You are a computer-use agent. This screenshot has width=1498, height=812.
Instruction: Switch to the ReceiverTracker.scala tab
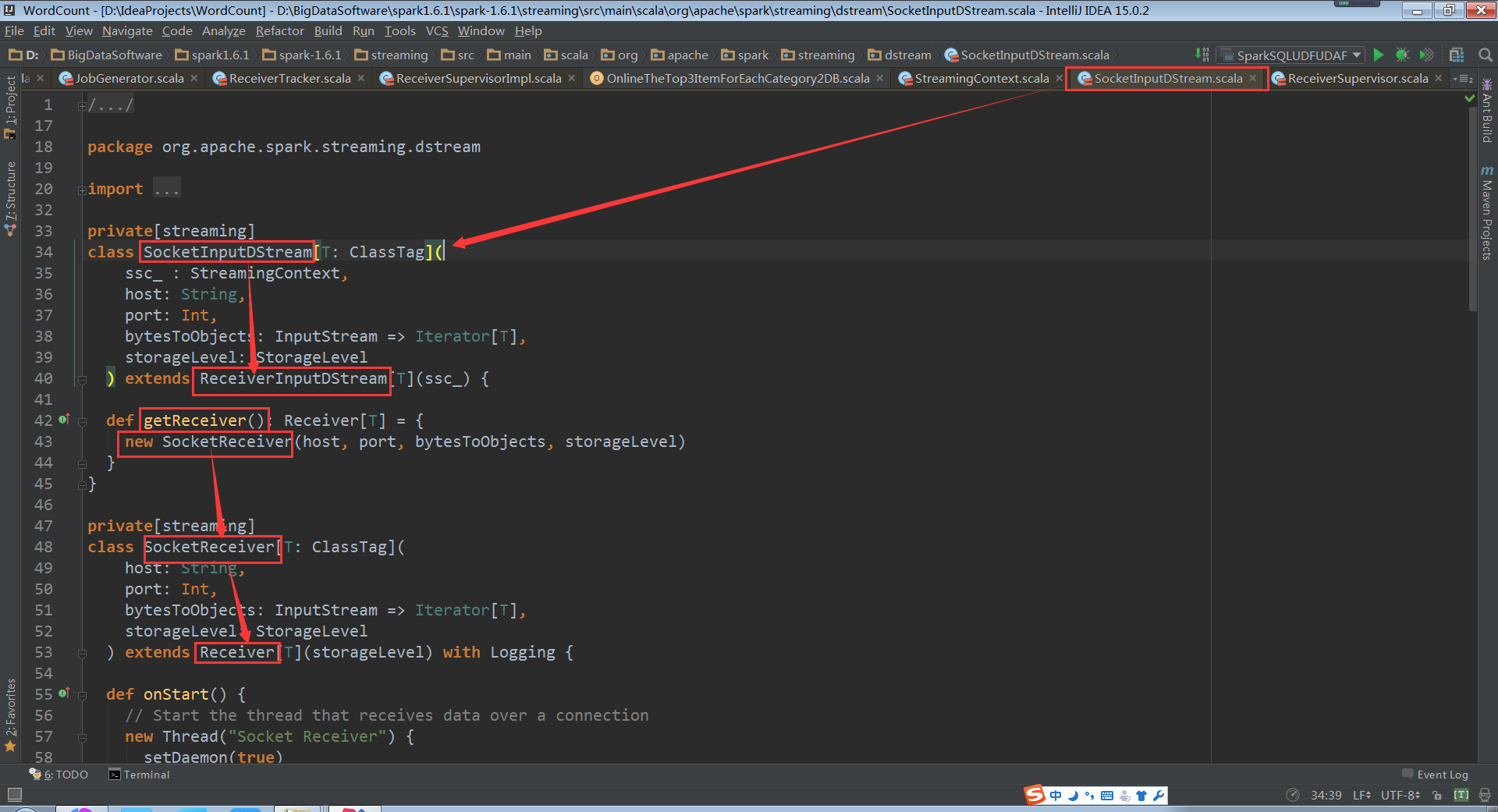coord(289,78)
